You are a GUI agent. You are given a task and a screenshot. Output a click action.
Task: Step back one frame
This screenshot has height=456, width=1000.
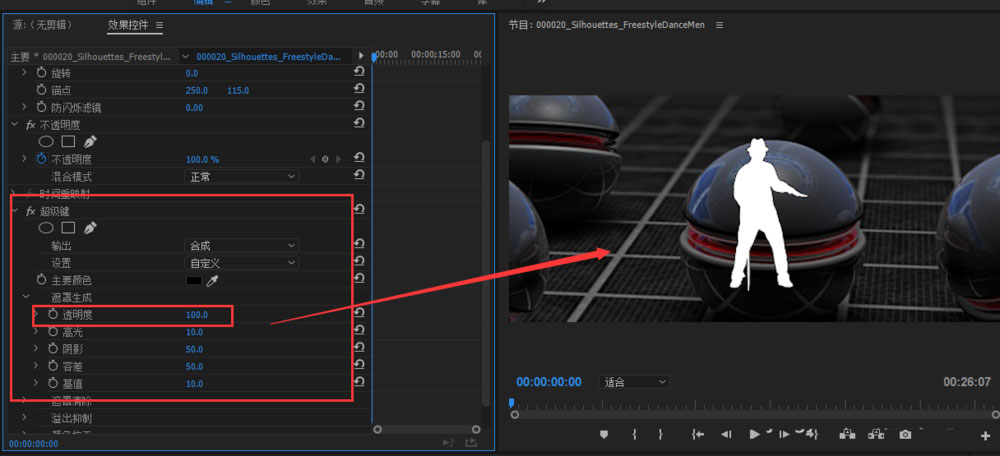[726, 434]
